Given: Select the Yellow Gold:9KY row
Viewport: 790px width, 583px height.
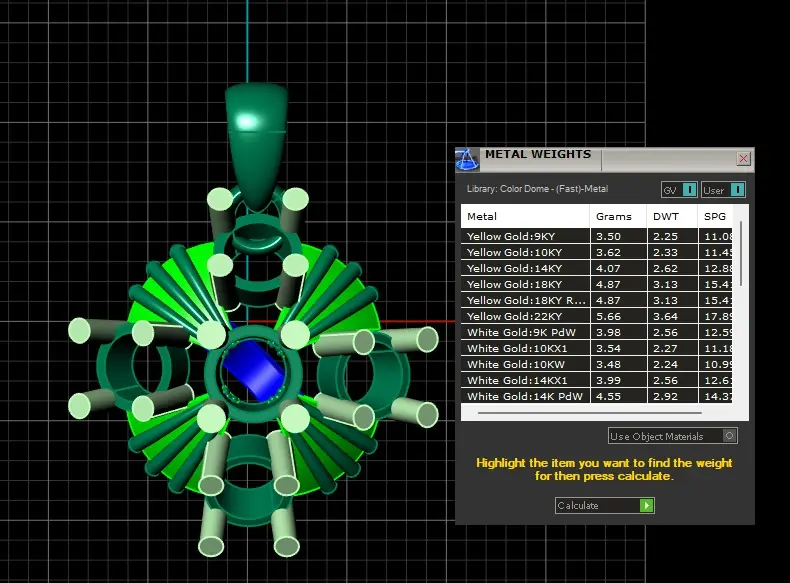Looking at the screenshot, I should click(x=597, y=236).
